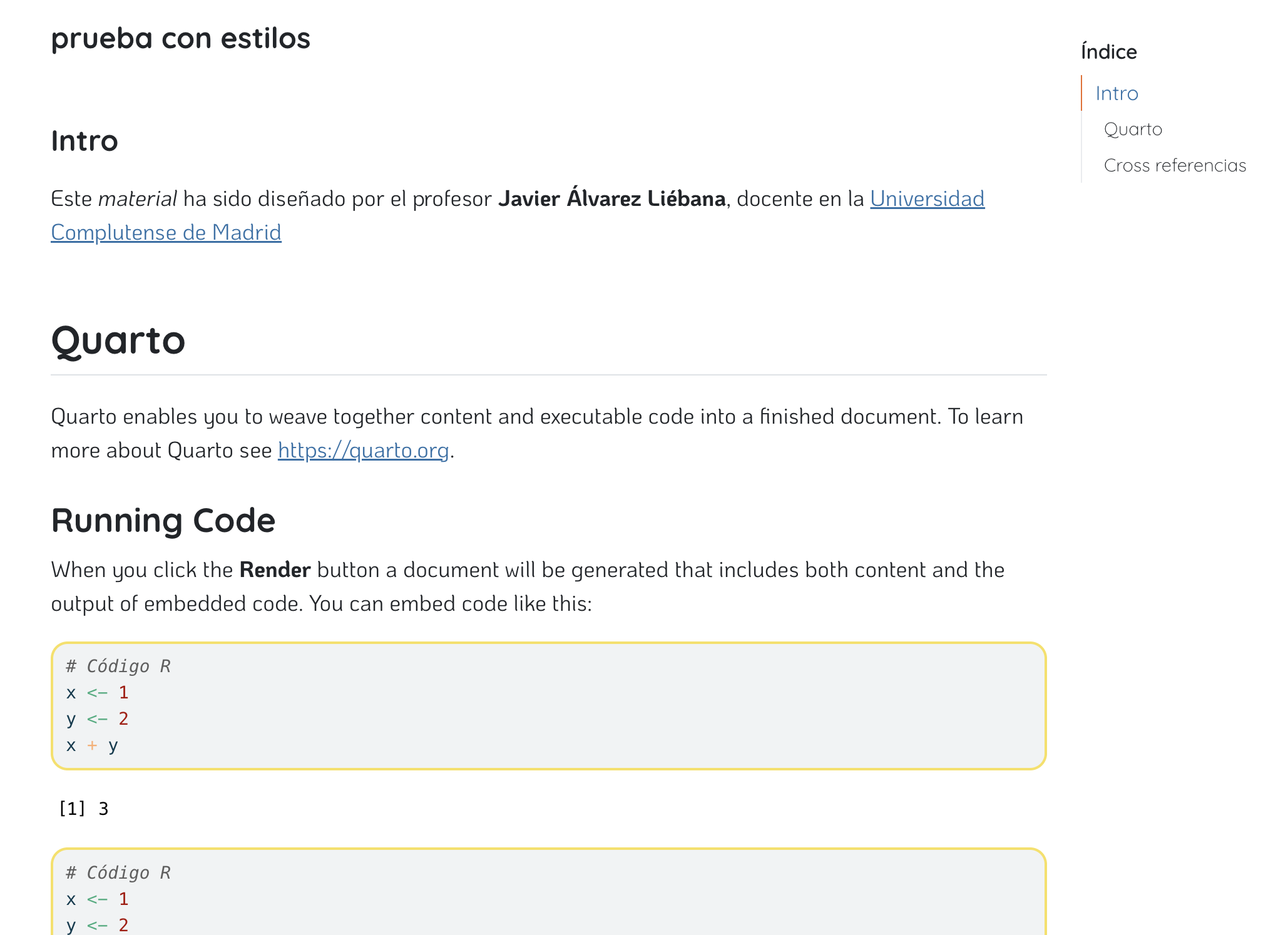1288x935 pixels.
Task: Click the "# Código R" comment in second code block
Action: point(118,873)
